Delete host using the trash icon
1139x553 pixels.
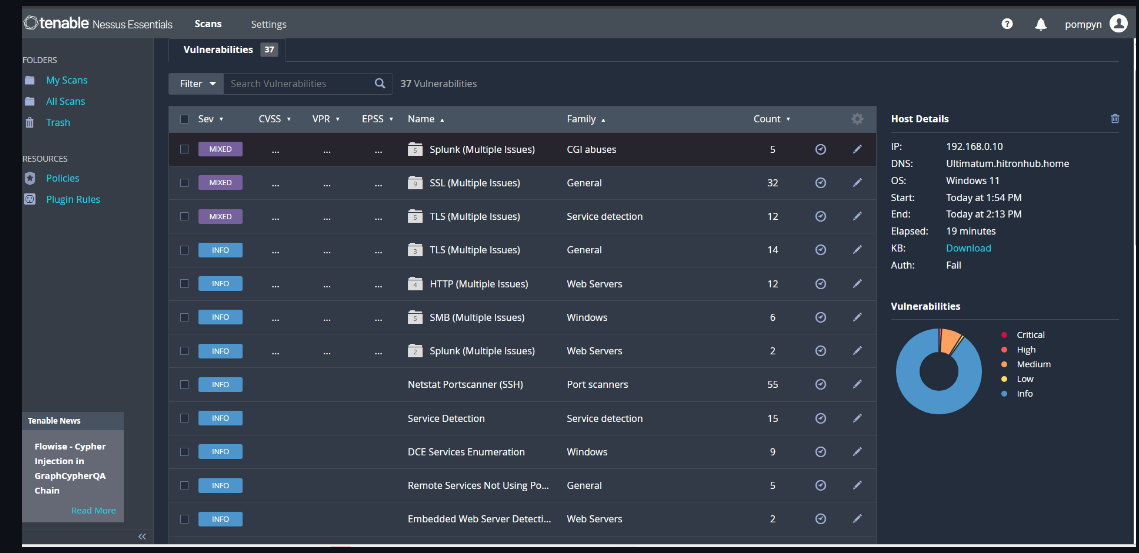1115,118
